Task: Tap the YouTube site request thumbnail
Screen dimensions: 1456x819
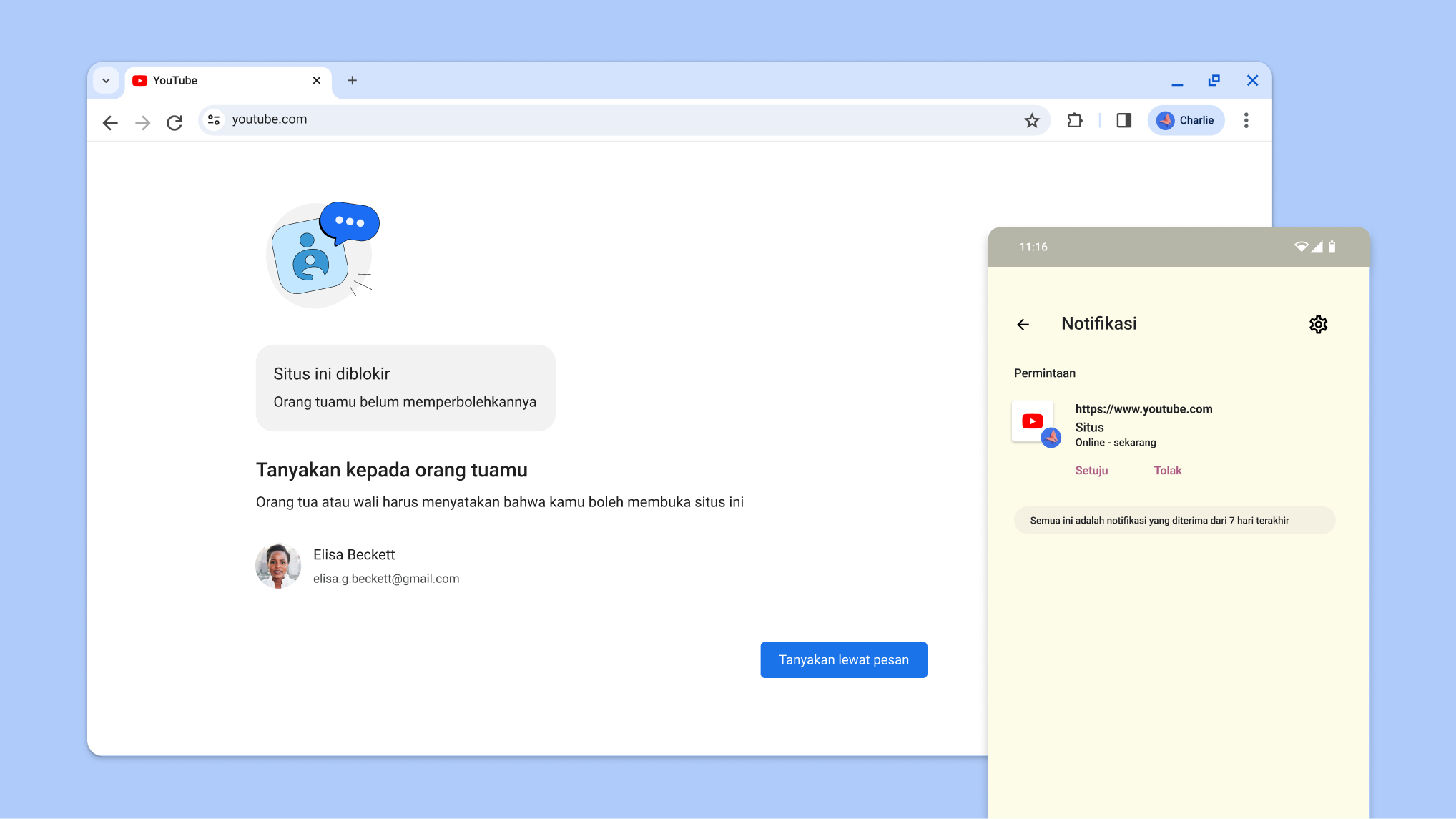Action: click(x=1033, y=422)
